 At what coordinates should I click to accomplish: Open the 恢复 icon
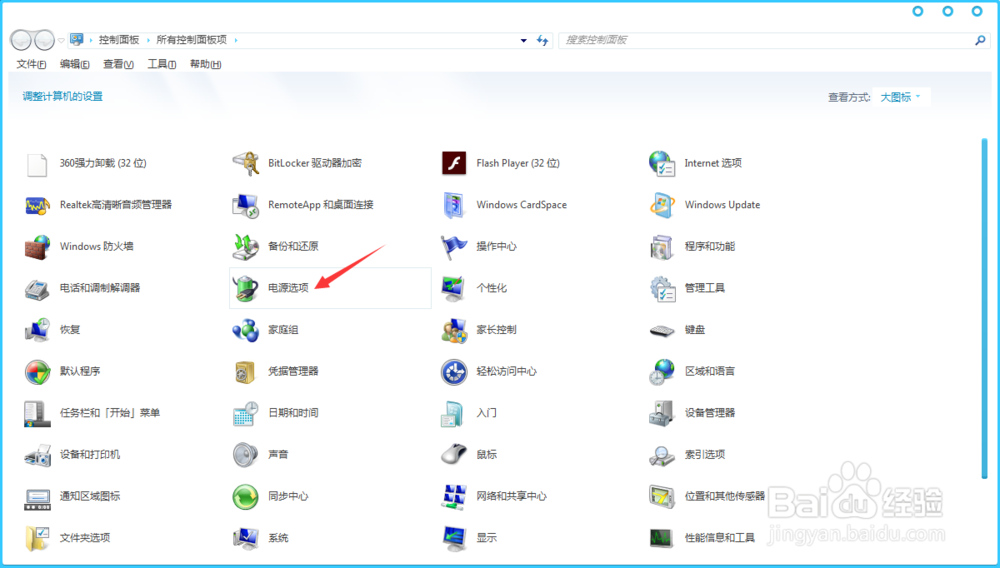tap(37, 330)
